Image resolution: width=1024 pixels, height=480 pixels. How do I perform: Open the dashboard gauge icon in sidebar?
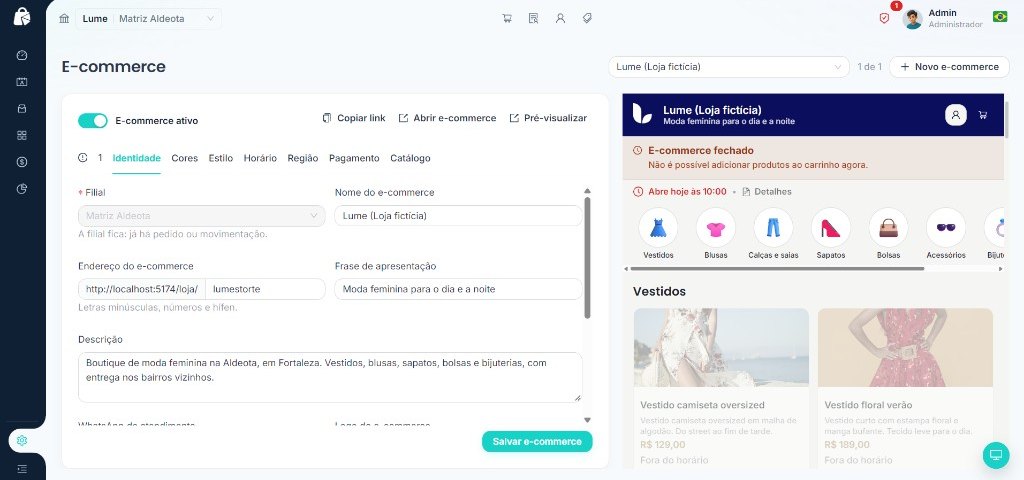pyautogui.click(x=22, y=55)
